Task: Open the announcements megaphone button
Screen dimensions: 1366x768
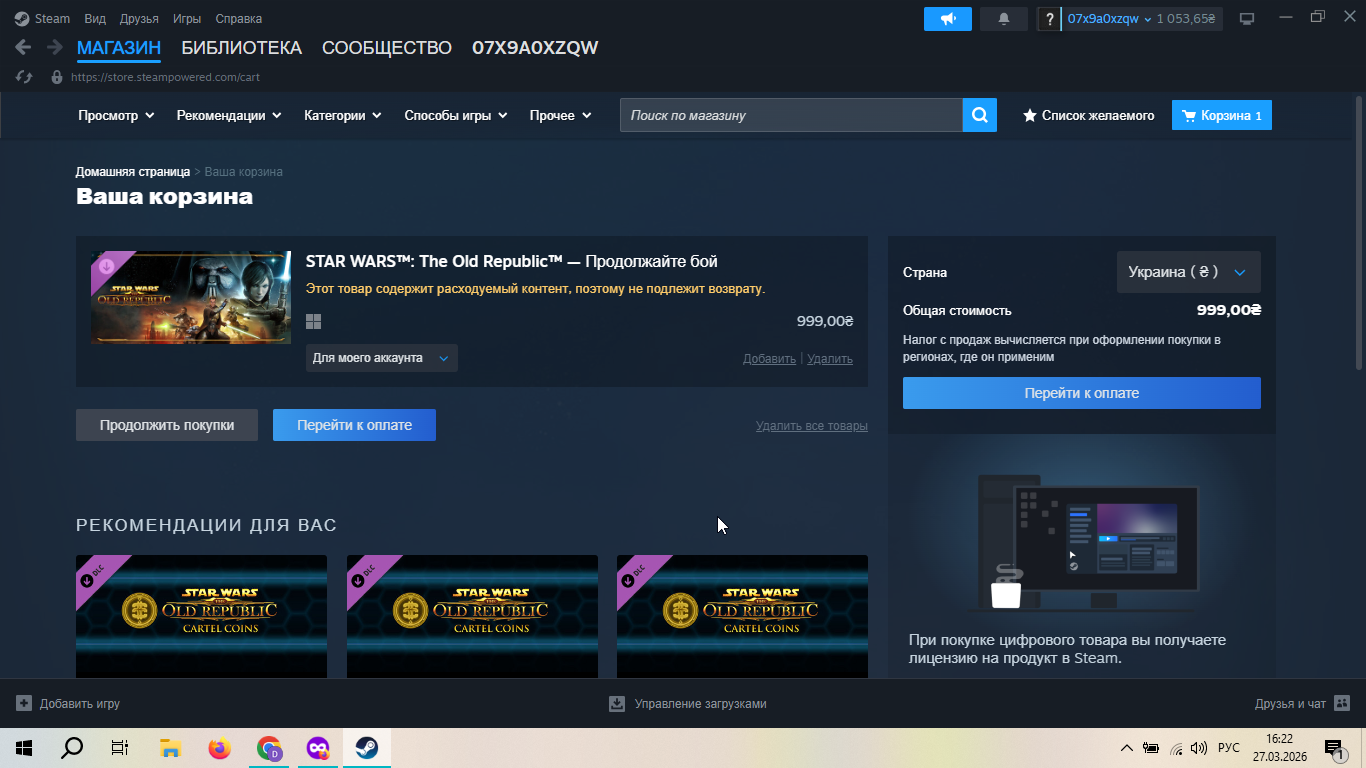Action: (948, 18)
